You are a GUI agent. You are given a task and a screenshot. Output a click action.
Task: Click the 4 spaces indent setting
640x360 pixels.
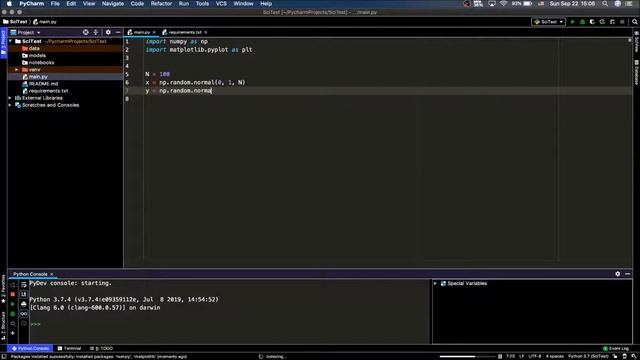555,356
